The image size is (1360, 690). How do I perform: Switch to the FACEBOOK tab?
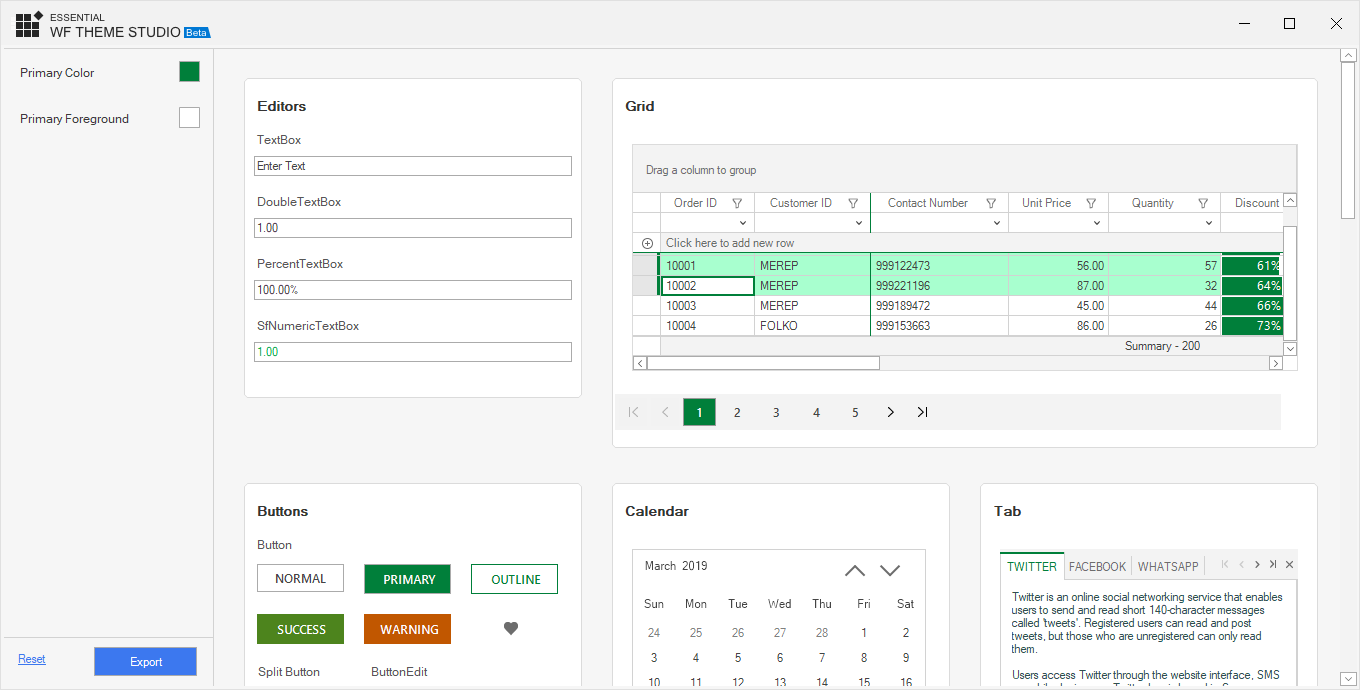coord(1097,566)
